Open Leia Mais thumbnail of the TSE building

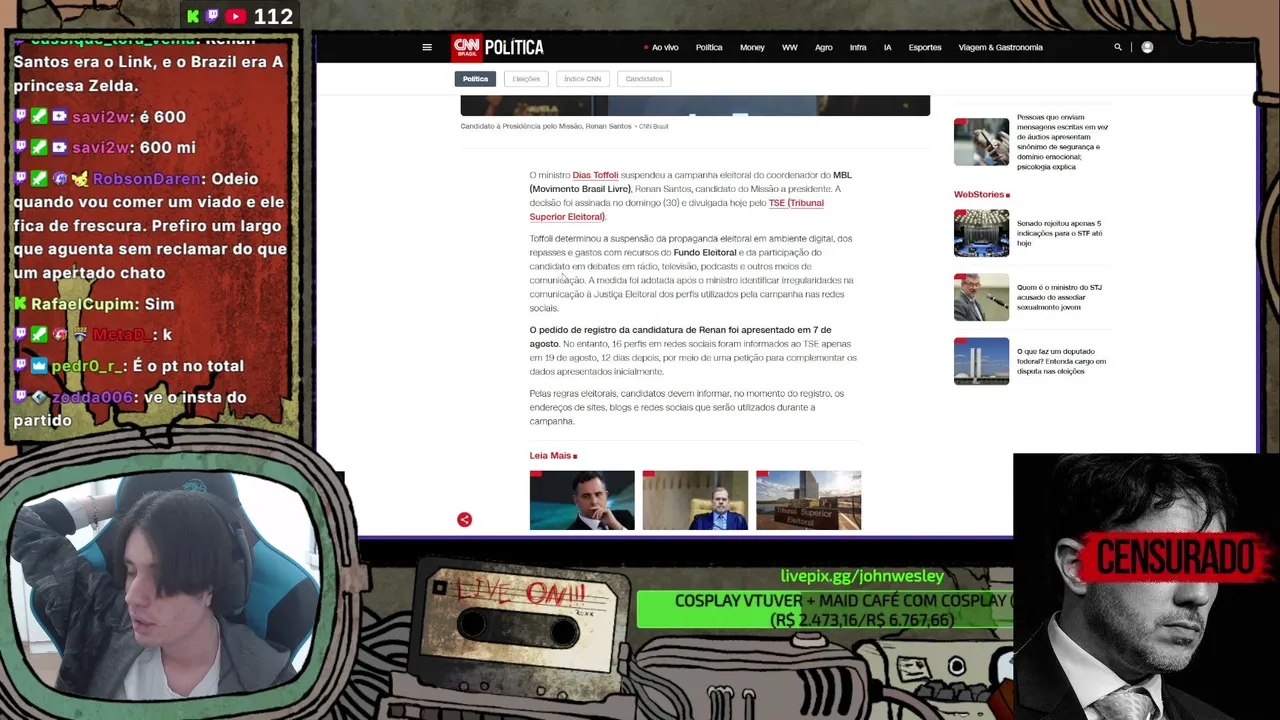[808, 500]
